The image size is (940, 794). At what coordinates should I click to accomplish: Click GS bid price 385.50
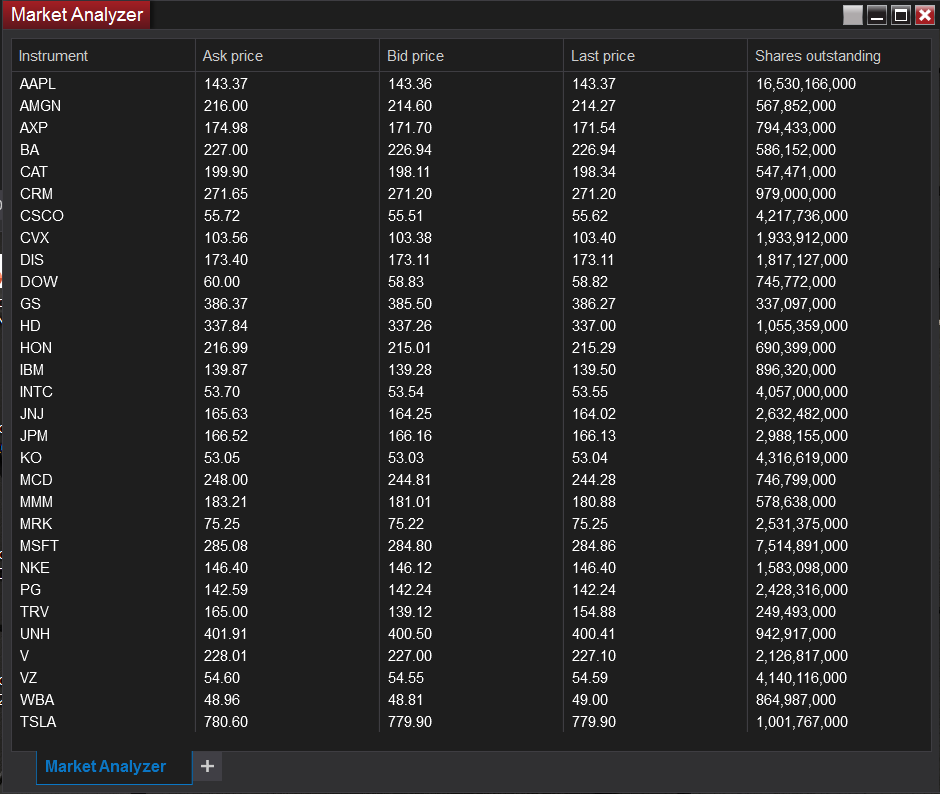[x=410, y=303]
